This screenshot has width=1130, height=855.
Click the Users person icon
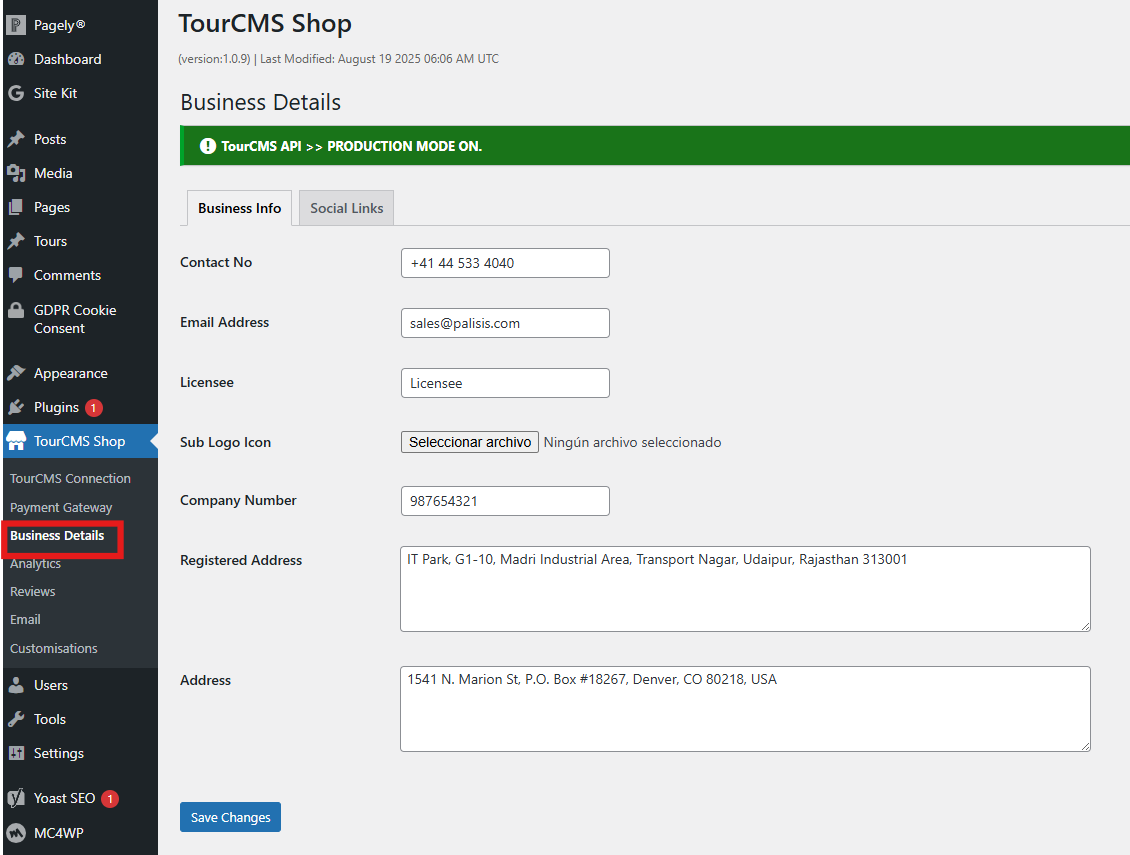(x=16, y=685)
